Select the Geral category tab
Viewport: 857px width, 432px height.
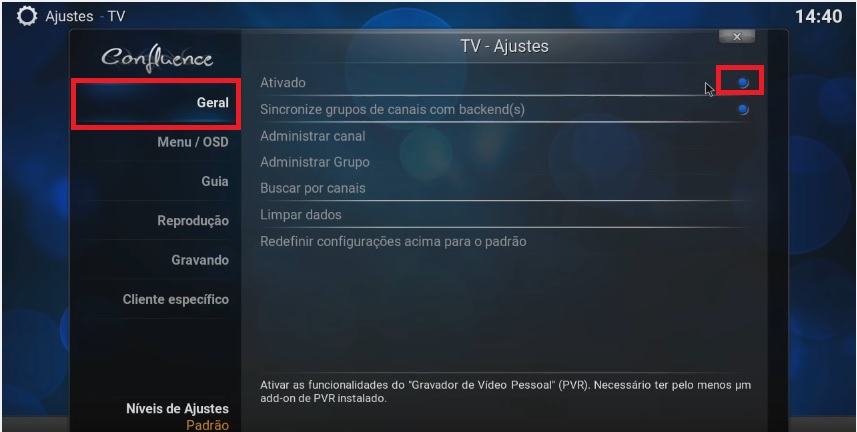156,103
